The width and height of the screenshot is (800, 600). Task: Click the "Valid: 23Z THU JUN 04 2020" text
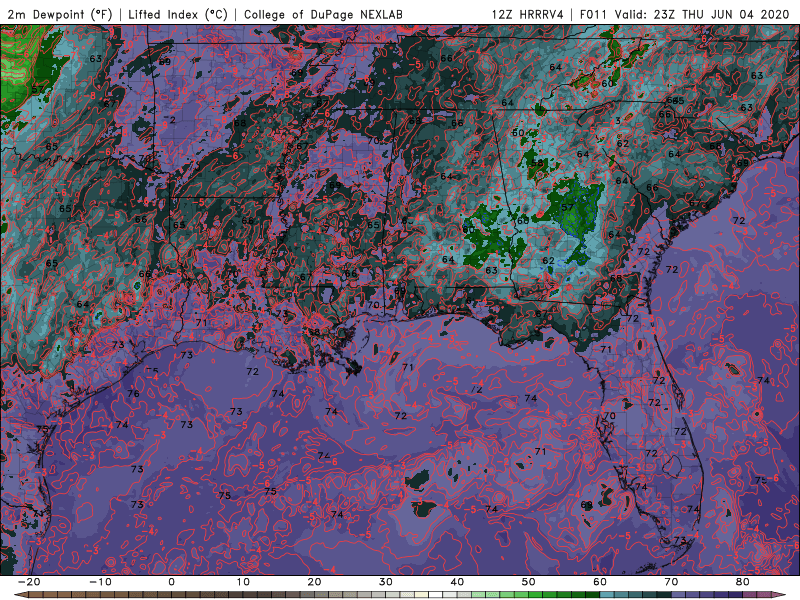(702, 14)
